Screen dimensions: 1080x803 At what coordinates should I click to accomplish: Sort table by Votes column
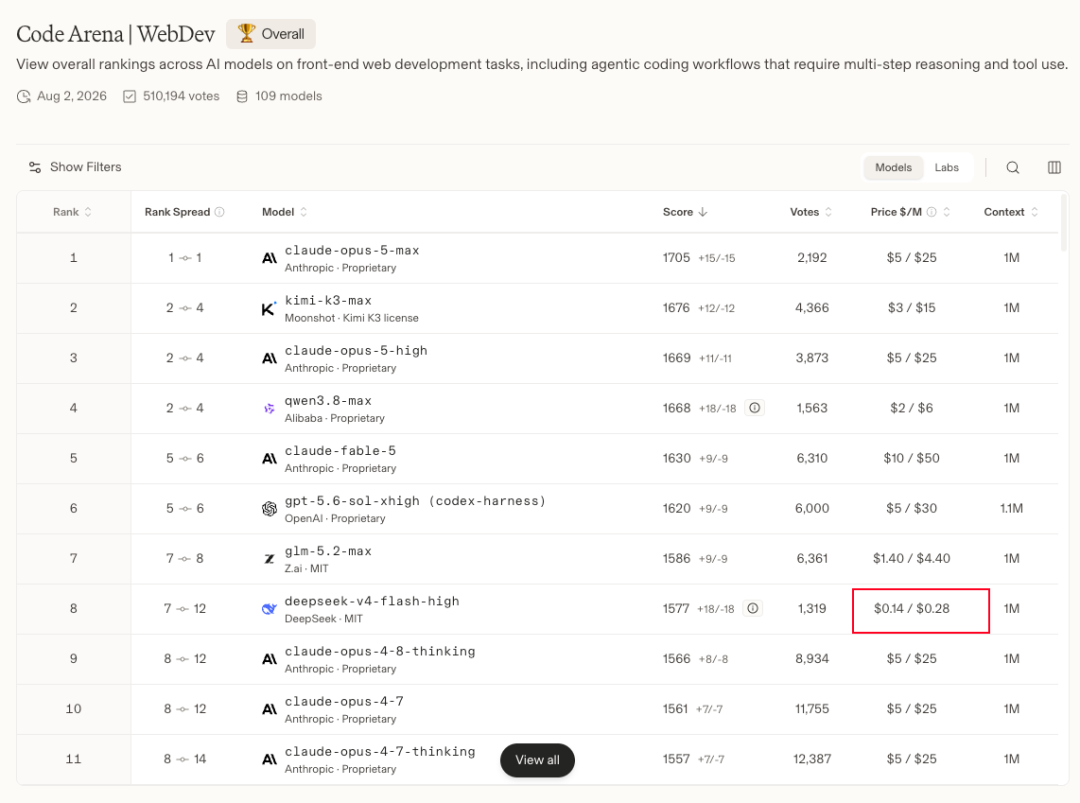point(829,212)
